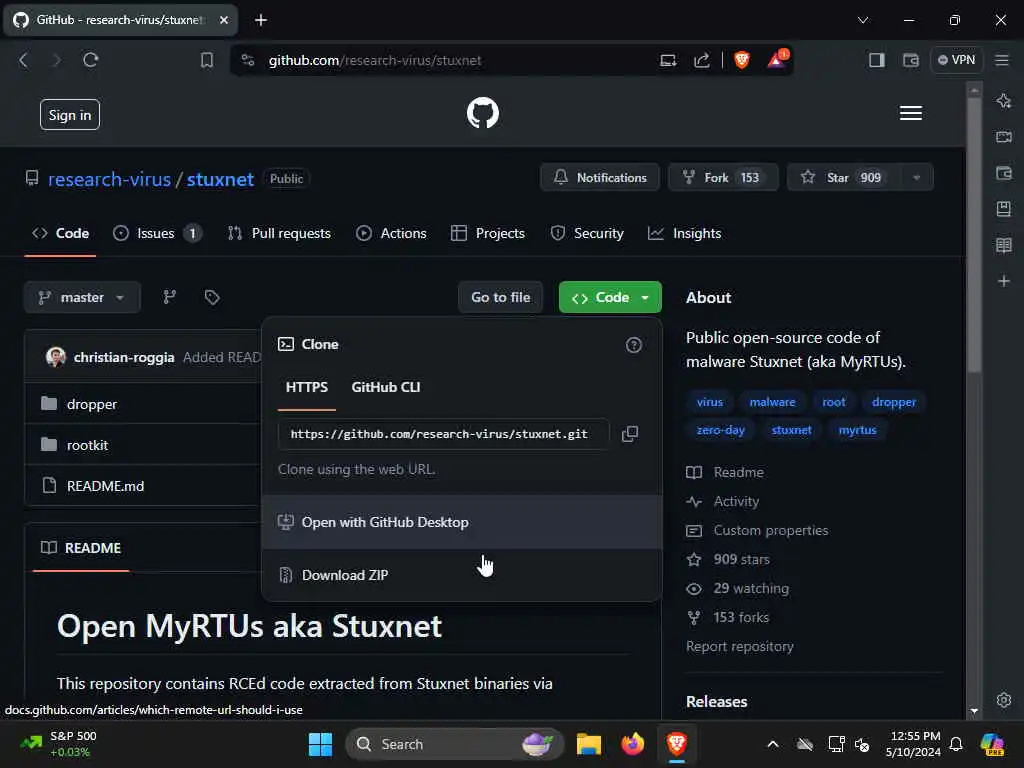
Task: Star the stuxnet repository
Action: 846,178
